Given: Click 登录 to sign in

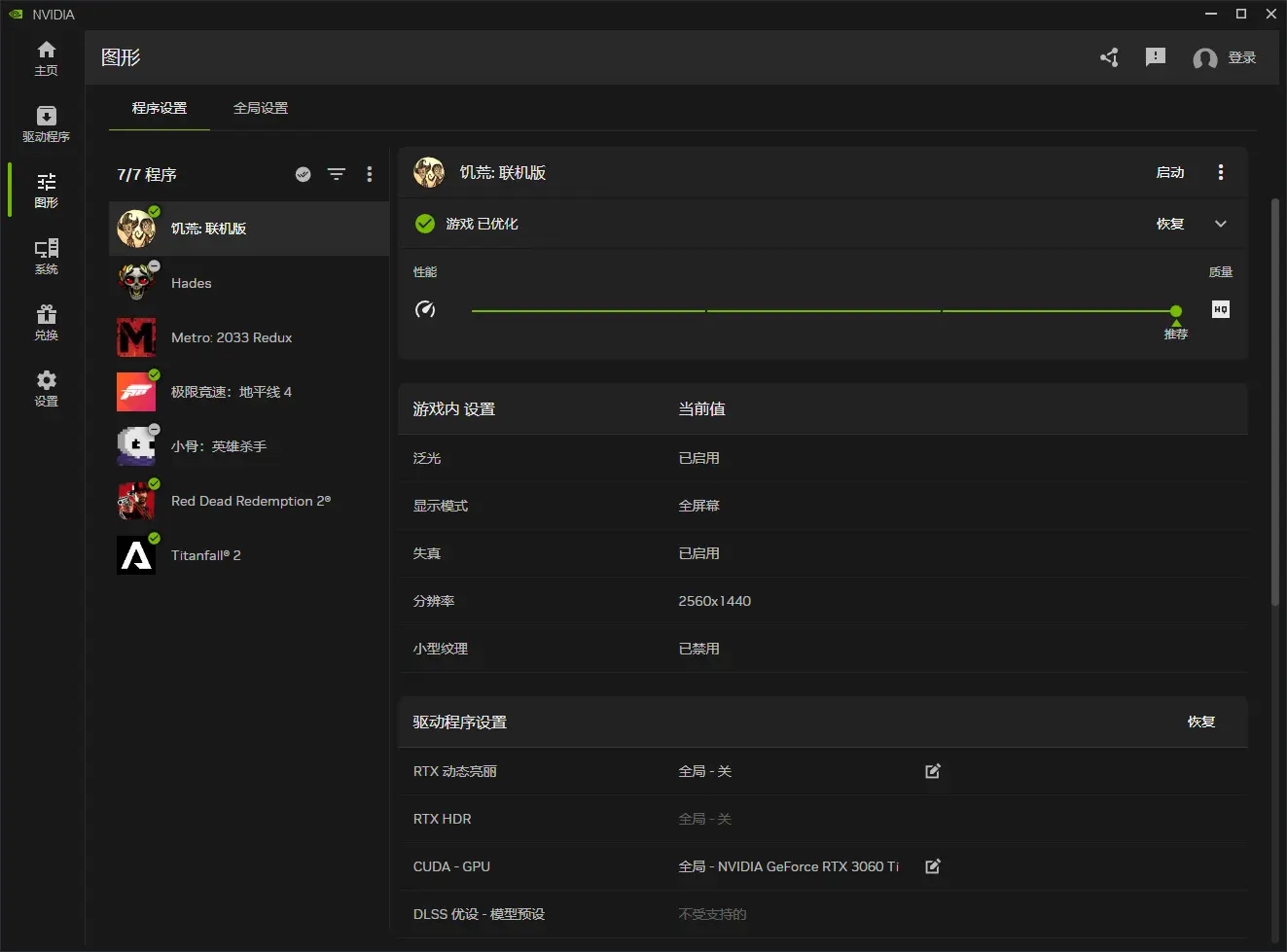Looking at the screenshot, I should (x=1242, y=58).
